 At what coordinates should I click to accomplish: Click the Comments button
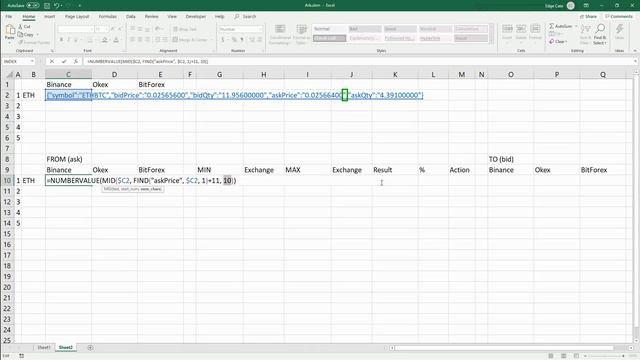coord(619,16)
